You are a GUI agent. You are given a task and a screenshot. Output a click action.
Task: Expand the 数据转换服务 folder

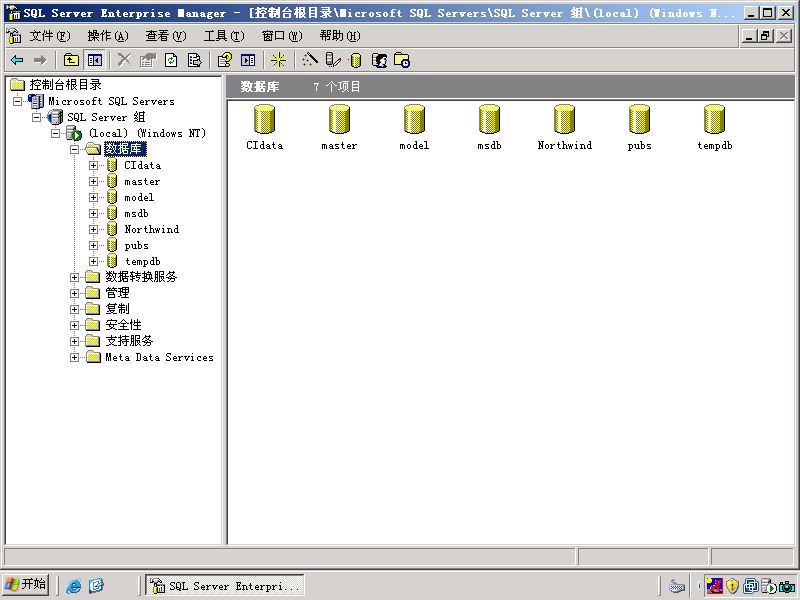(x=74, y=278)
